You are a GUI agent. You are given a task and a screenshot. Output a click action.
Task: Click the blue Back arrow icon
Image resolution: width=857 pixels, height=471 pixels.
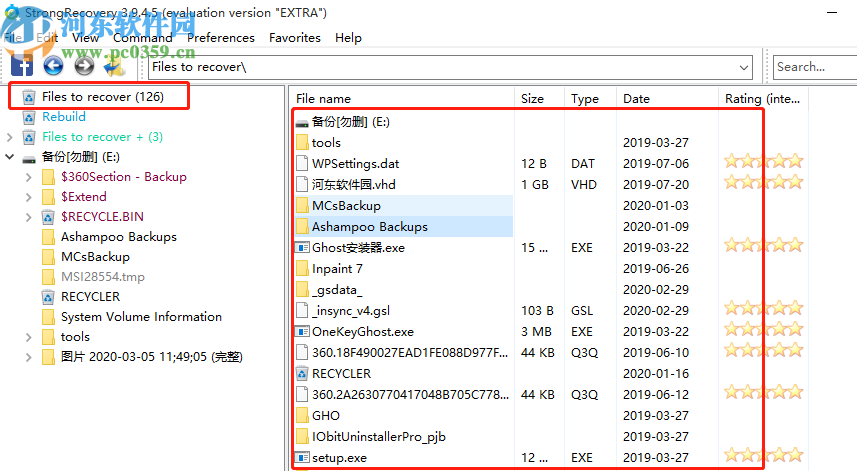[53, 66]
